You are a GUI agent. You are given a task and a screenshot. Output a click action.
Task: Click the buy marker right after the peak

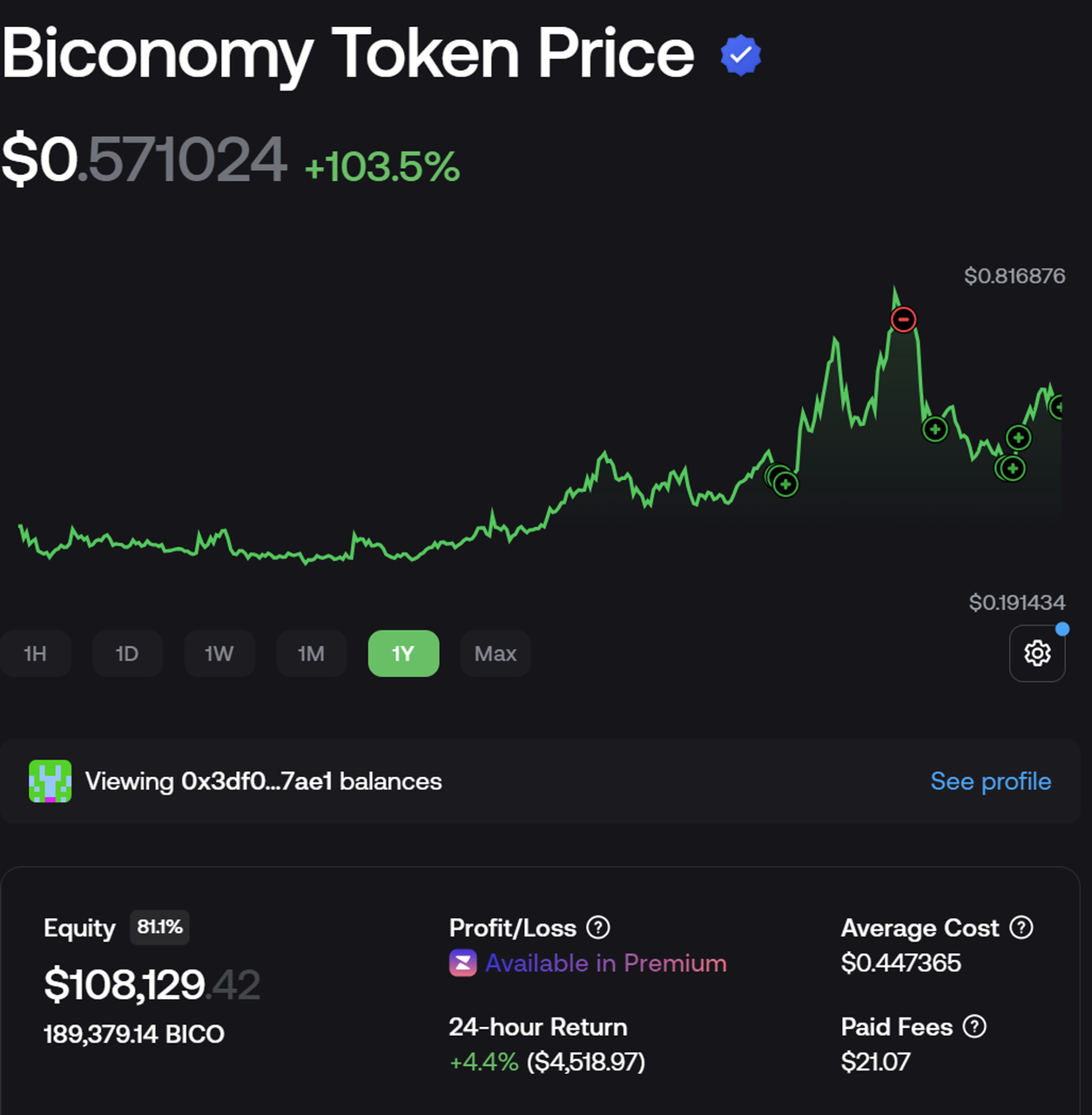tap(935, 429)
